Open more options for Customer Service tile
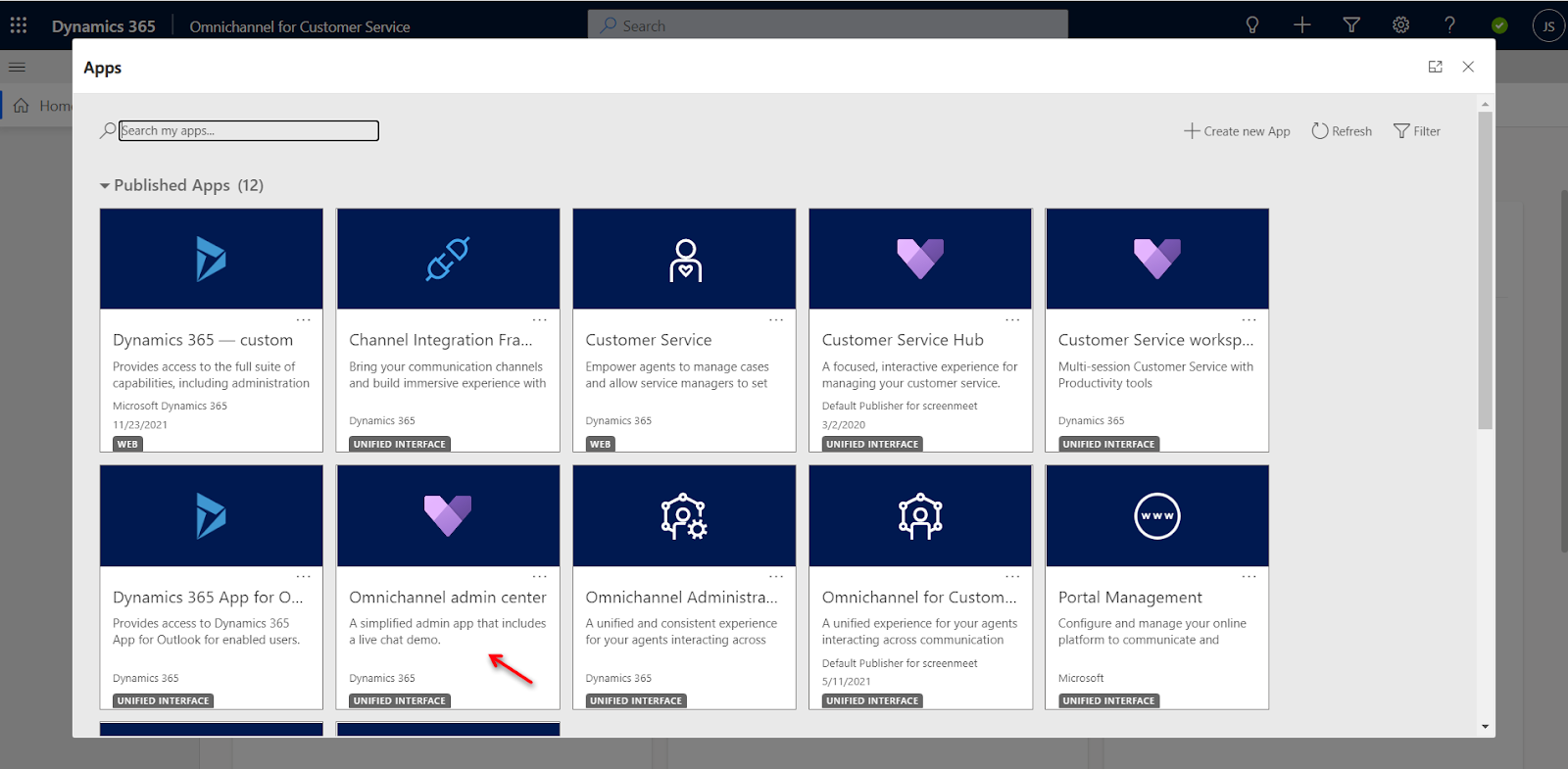 (x=776, y=319)
